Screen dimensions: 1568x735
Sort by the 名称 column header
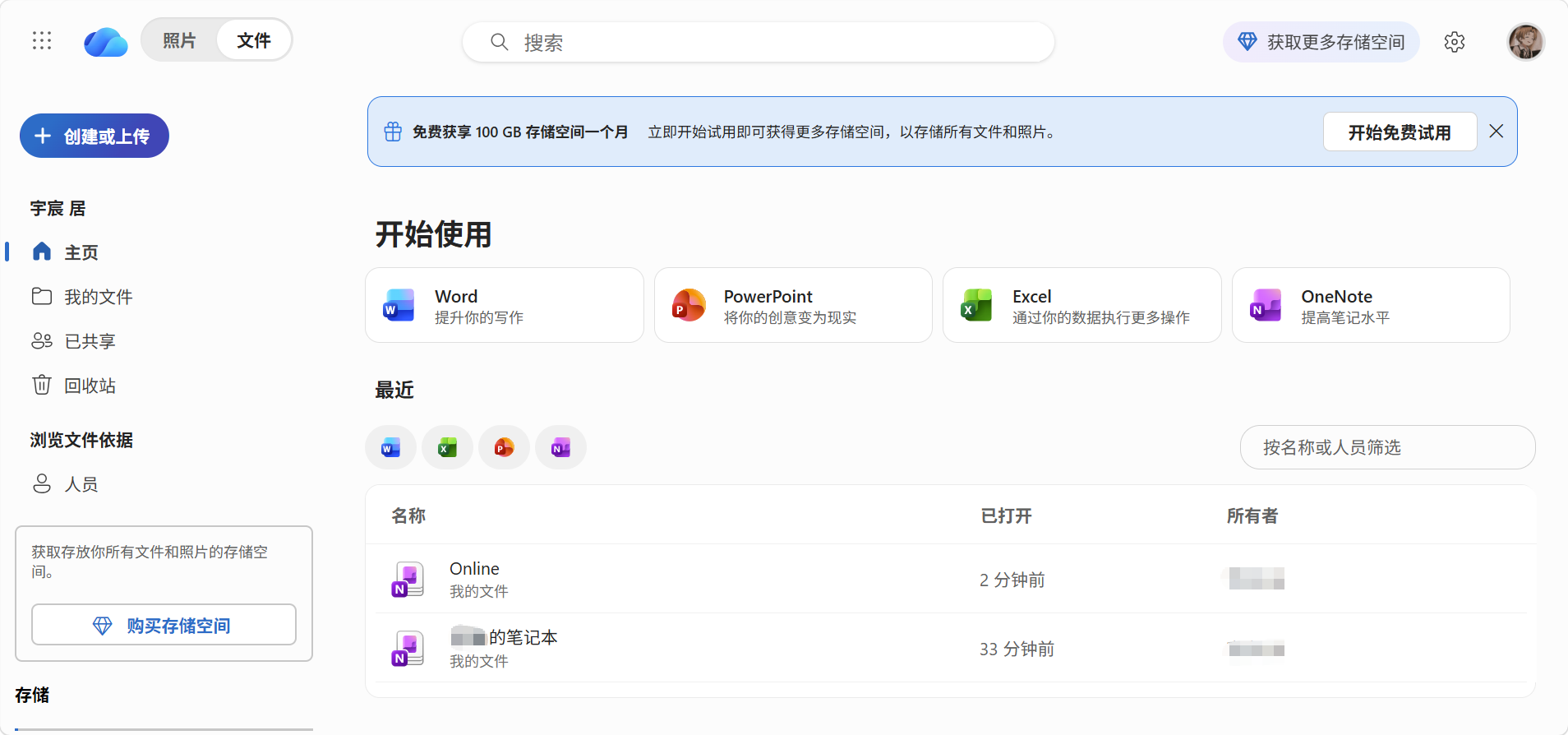pyautogui.click(x=408, y=515)
